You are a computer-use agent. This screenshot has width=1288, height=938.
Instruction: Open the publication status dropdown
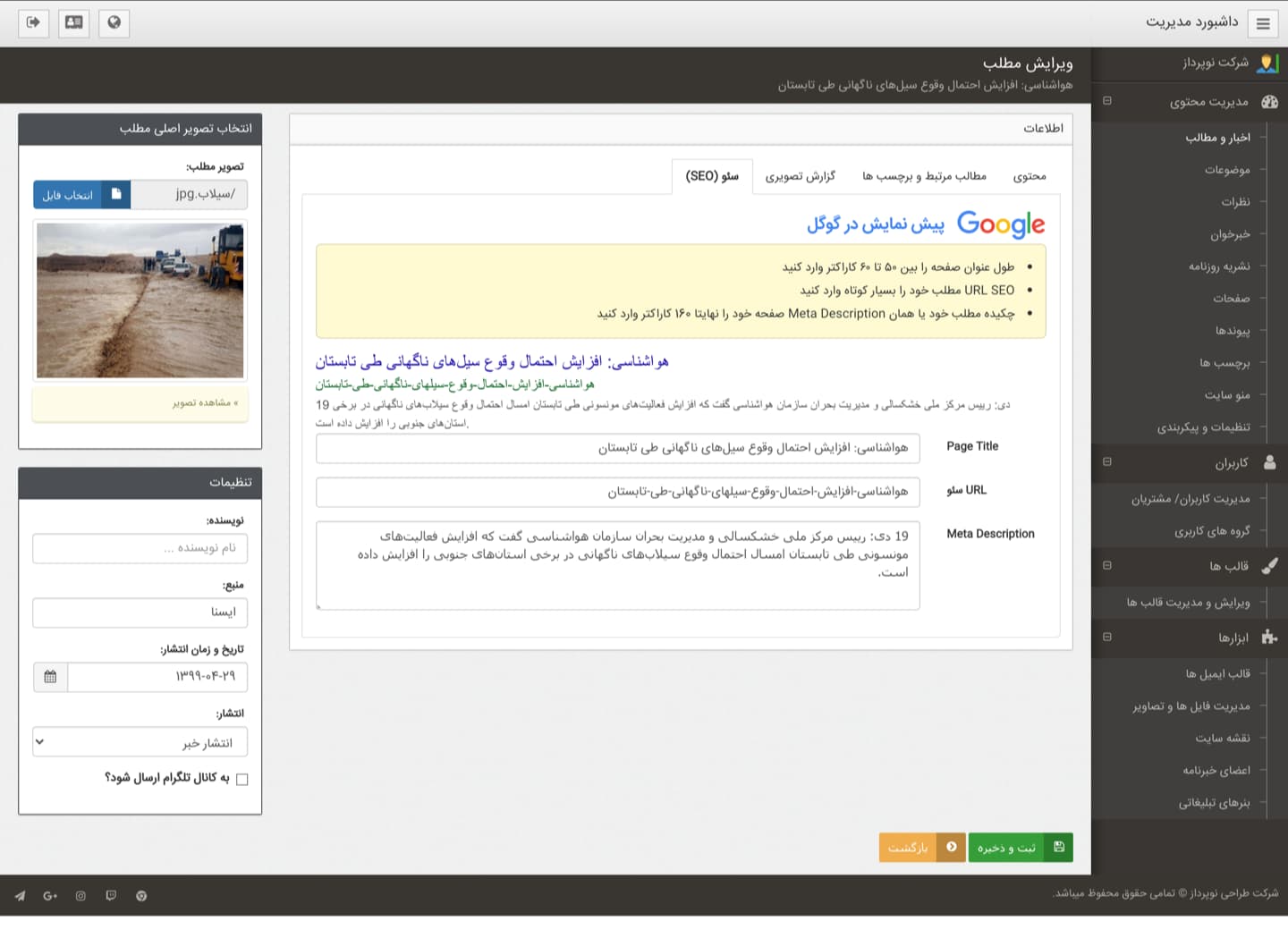tap(140, 742)
